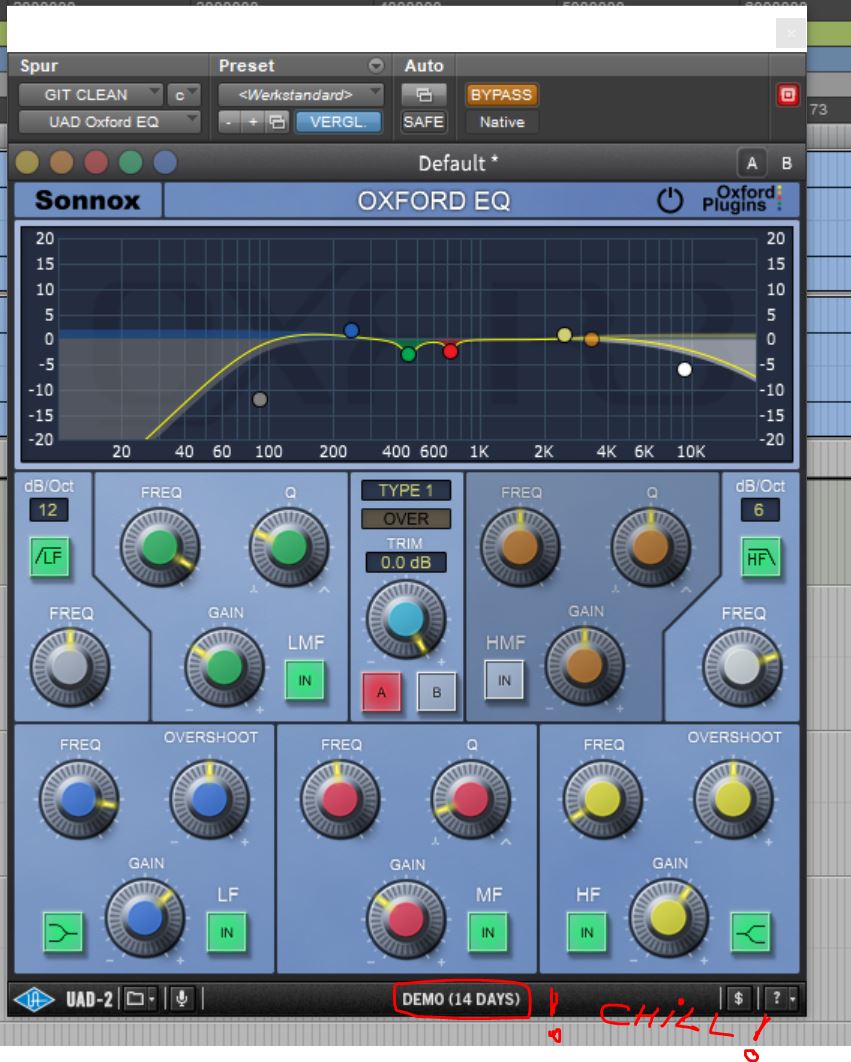Select EQ state B next to A

pyautogui.click(x=786, y=163)
